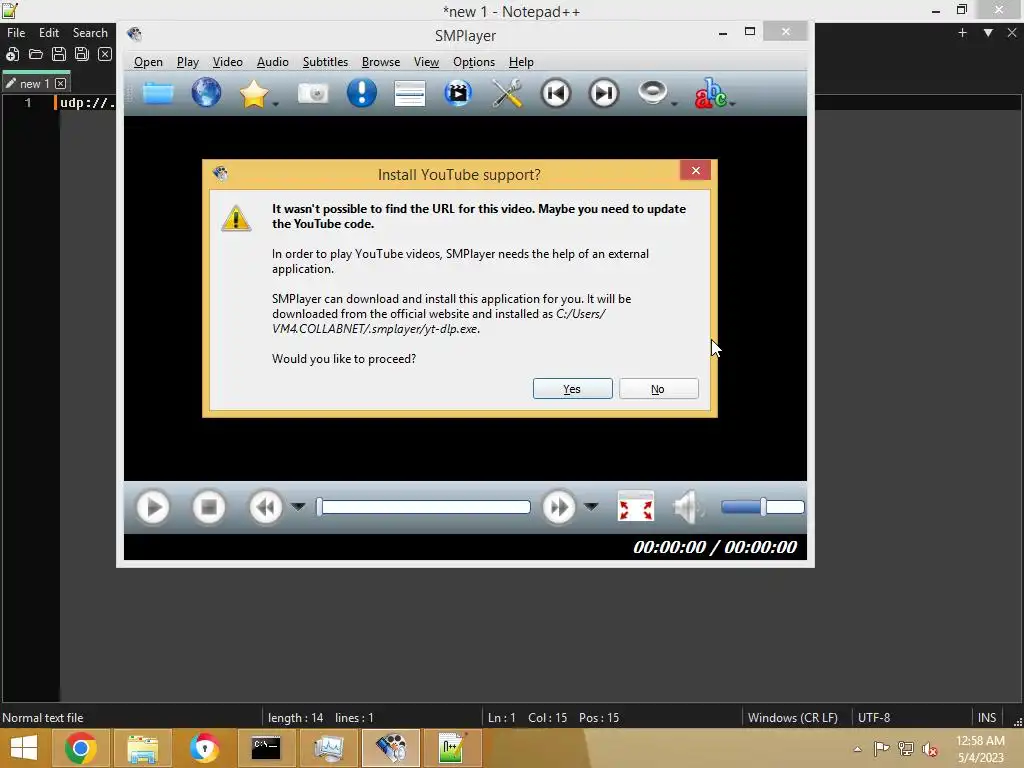The image size is (1024, 768).
Task: Click the plus icon in Notepad++ top right
Action: tap(963, 33)
